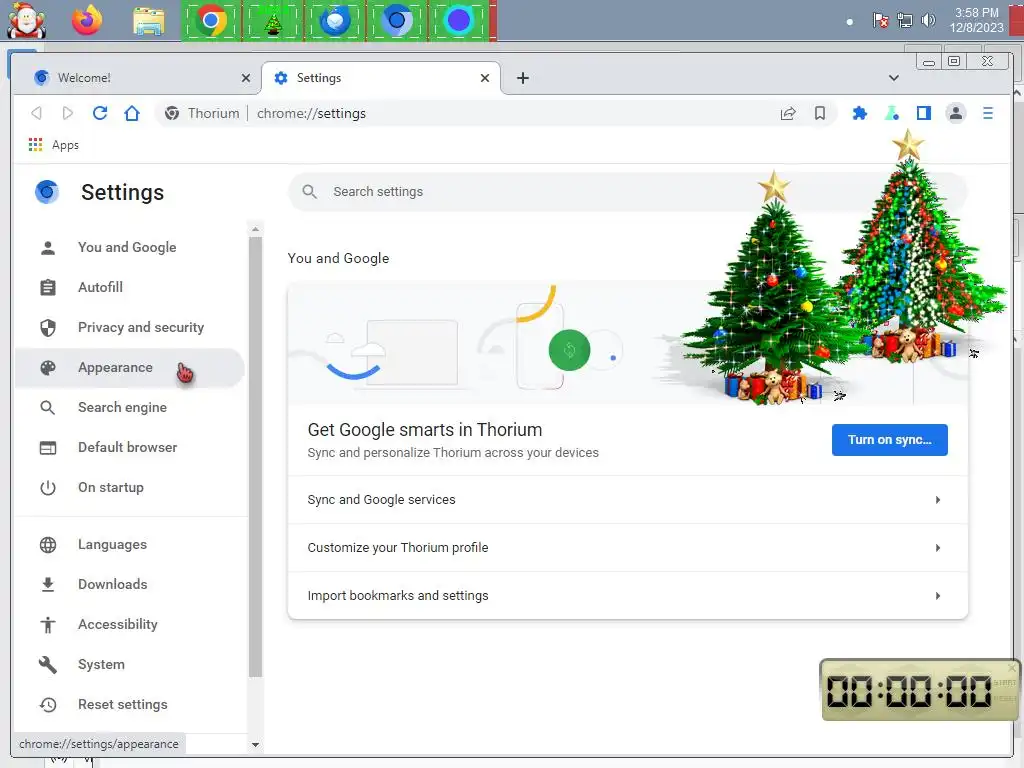The image size is (1024, 768).
Task: Click the Turn on sync button
Action: pos(889,440)
